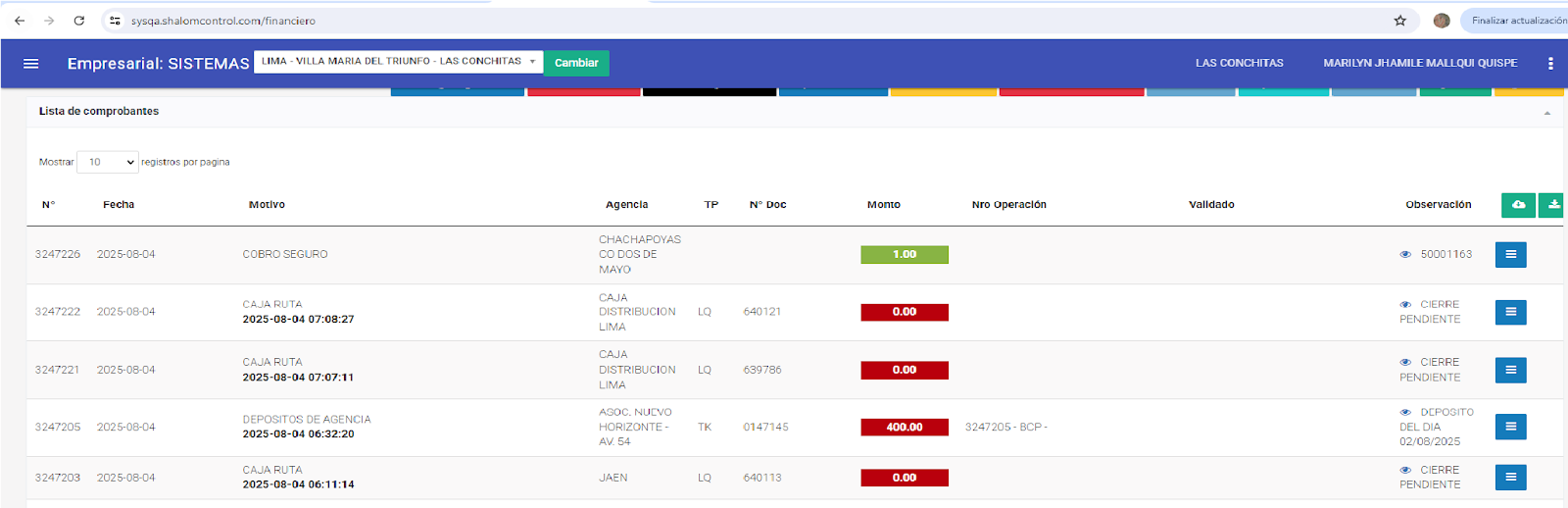Toggle eye icon for observation 50001163
This screenshot has height=508, width=1568.
(x=1405, y=255)
